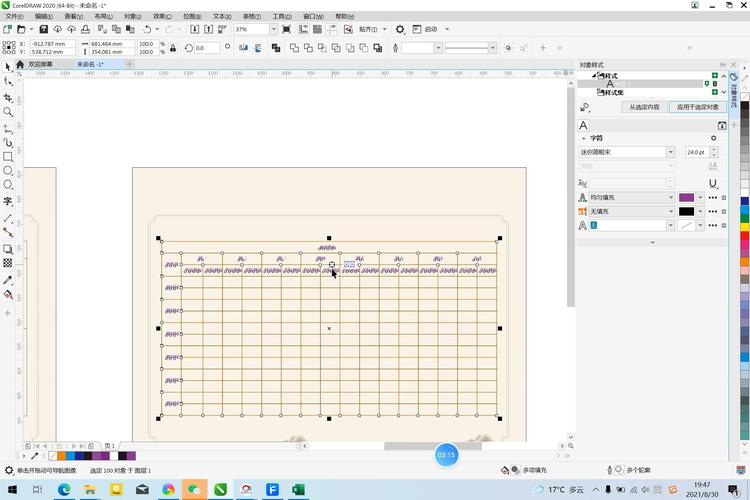Open the font name dropdown

coord(670,152)
